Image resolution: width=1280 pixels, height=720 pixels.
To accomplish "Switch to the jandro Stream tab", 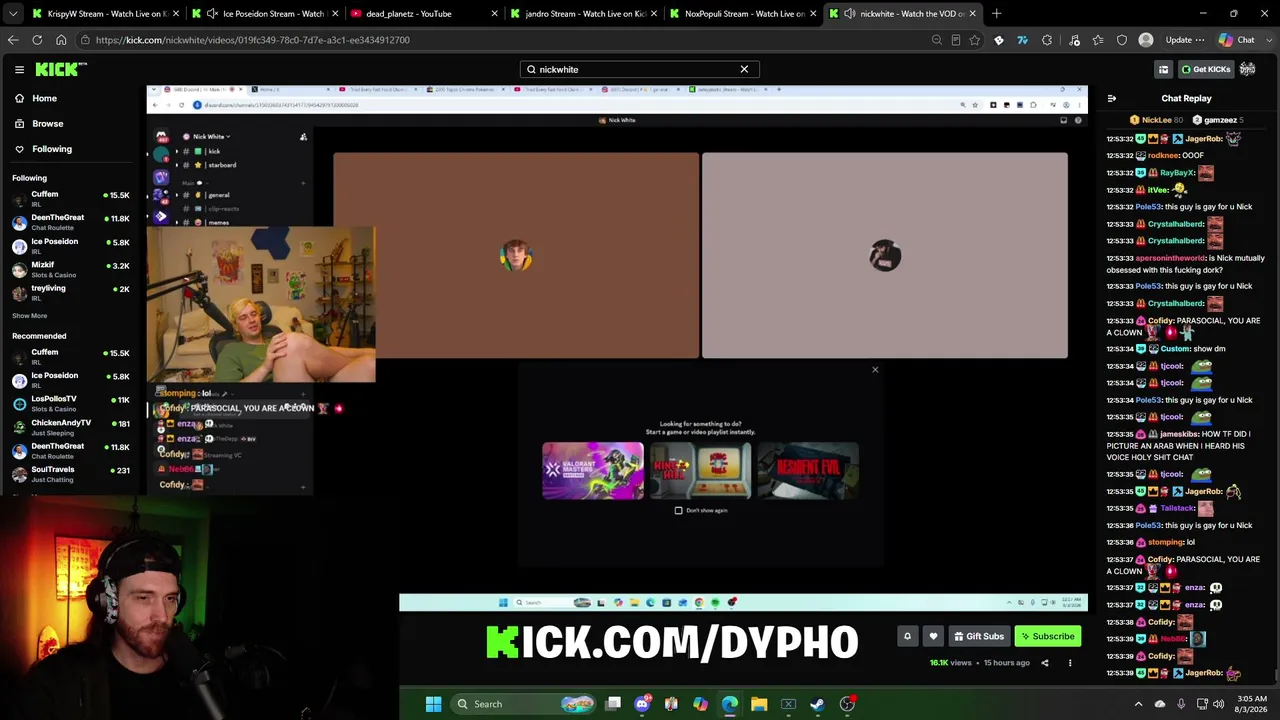I will [584, 14].
